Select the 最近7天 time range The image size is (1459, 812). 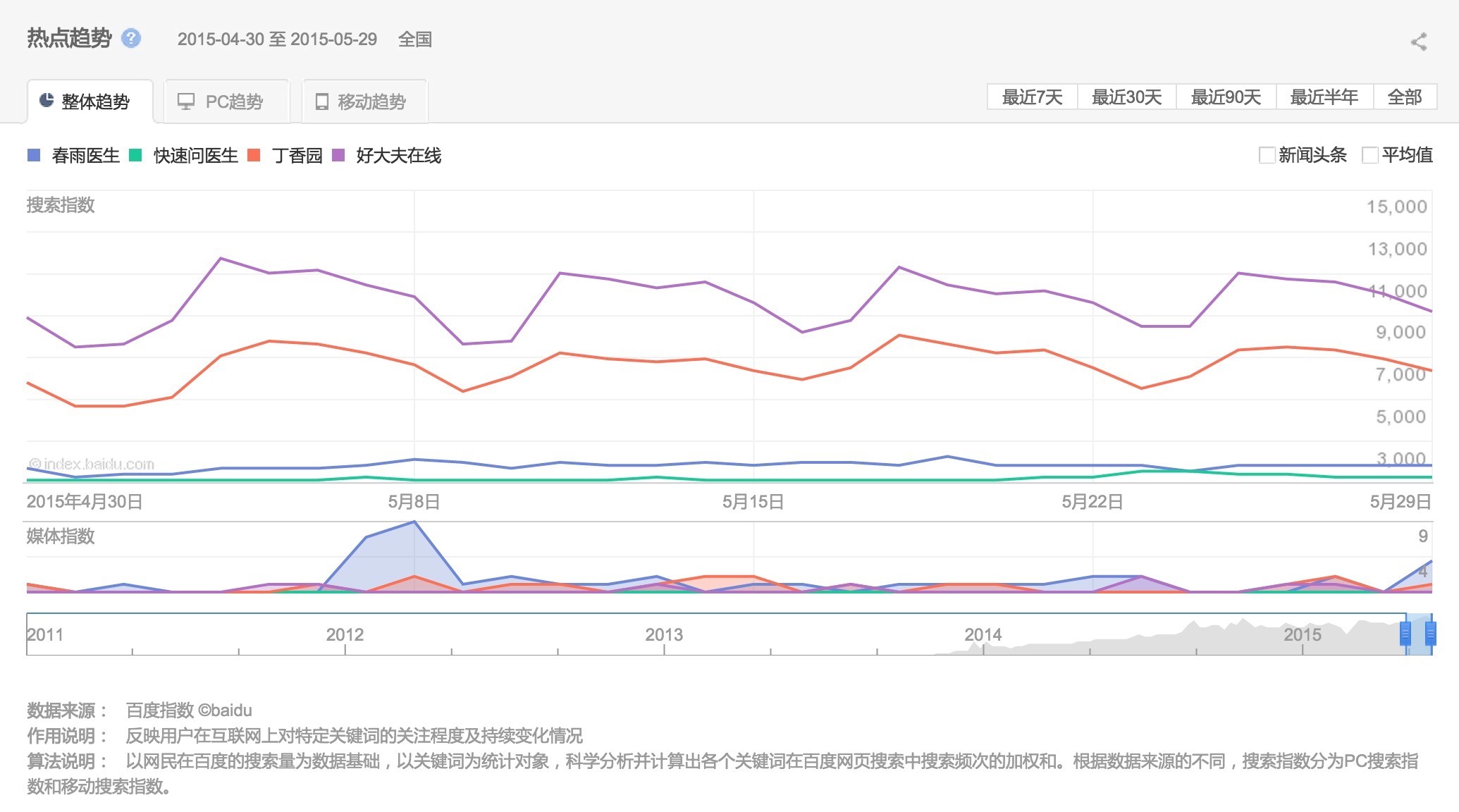1032,97
